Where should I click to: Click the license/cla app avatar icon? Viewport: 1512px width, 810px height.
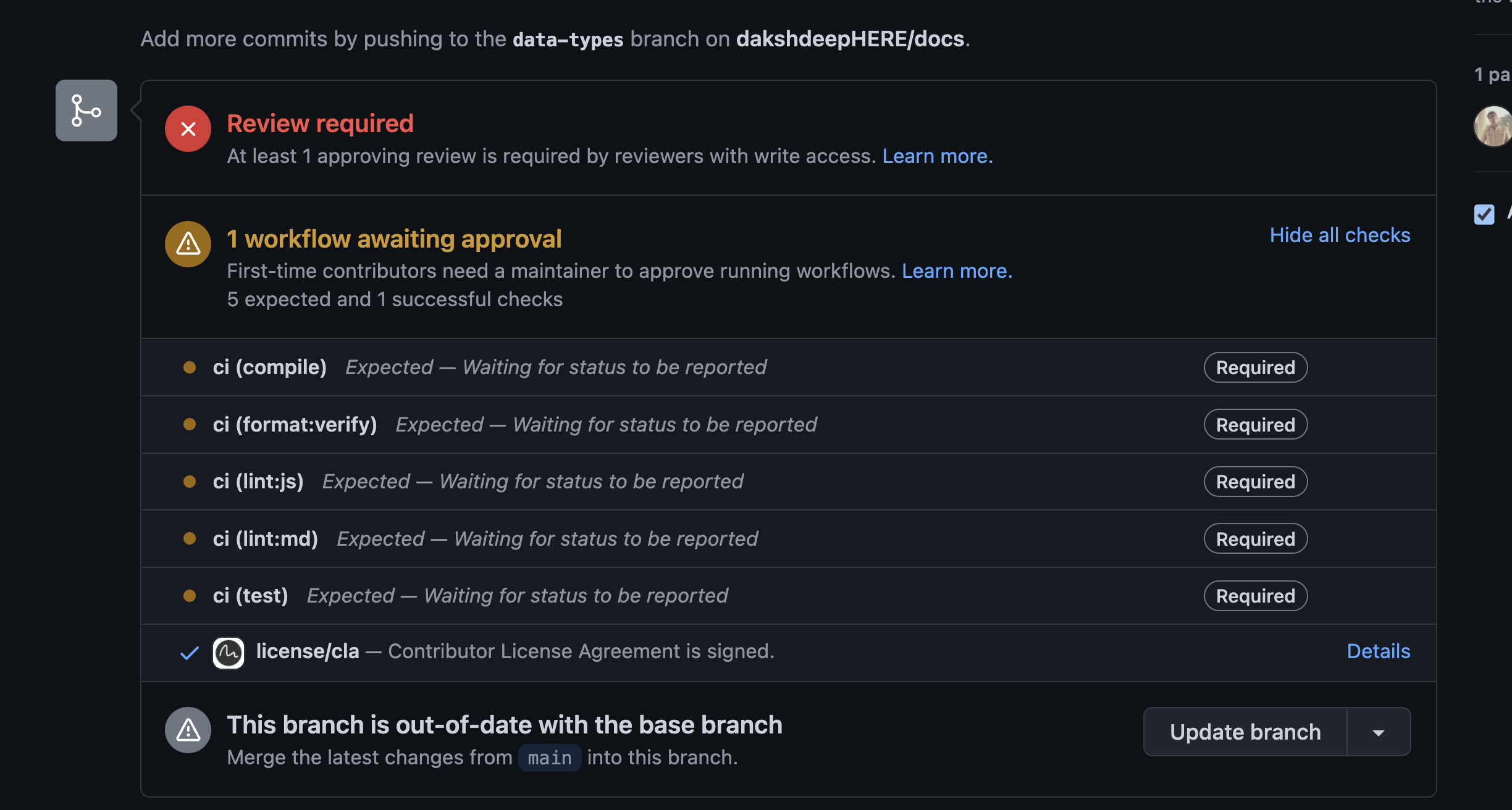[x=228, y=653]
